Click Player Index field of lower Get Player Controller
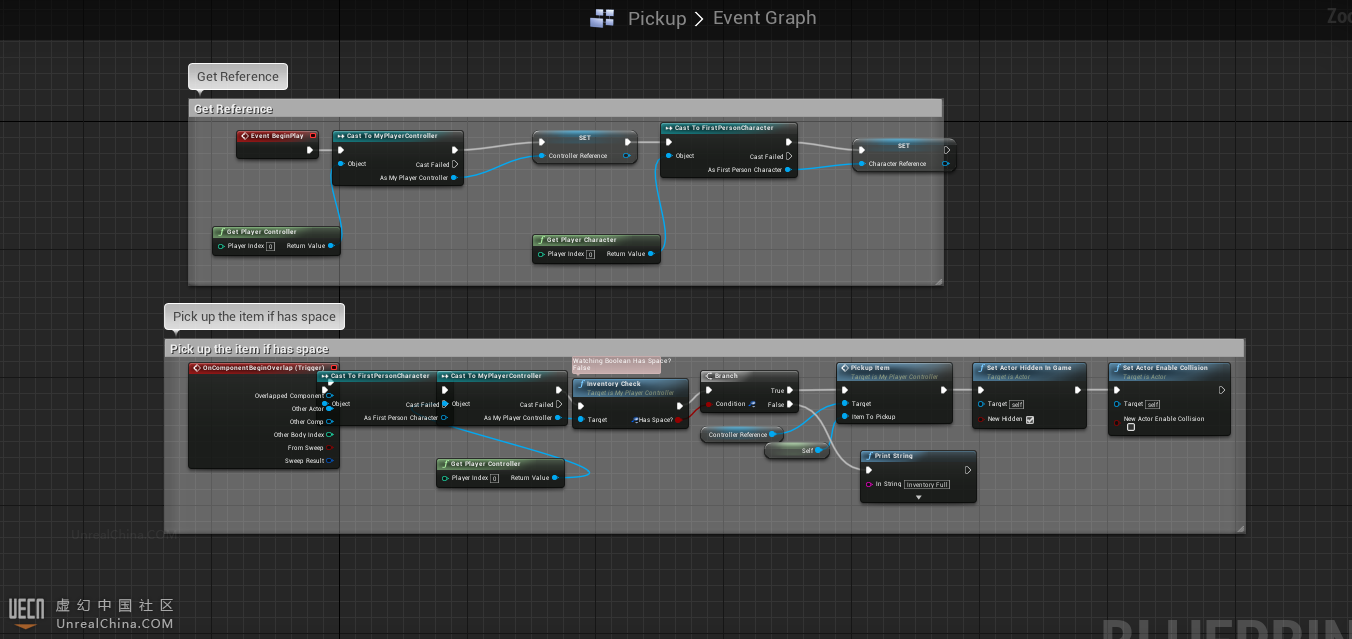The width and height of the screenshot is (1352, 639). point(494,478)
